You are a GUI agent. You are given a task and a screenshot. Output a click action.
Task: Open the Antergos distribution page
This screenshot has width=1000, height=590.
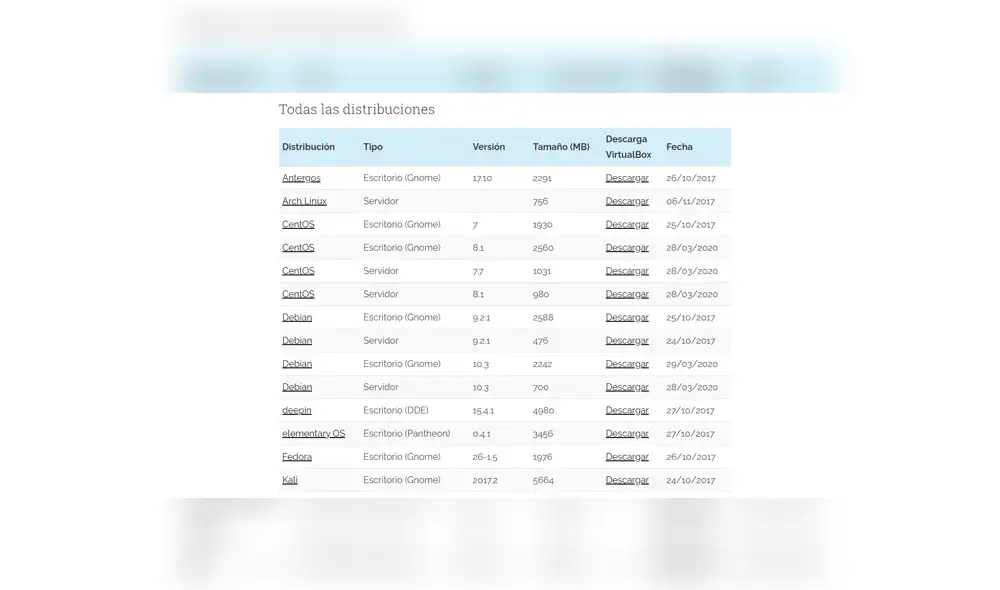(x=301, y=177)
